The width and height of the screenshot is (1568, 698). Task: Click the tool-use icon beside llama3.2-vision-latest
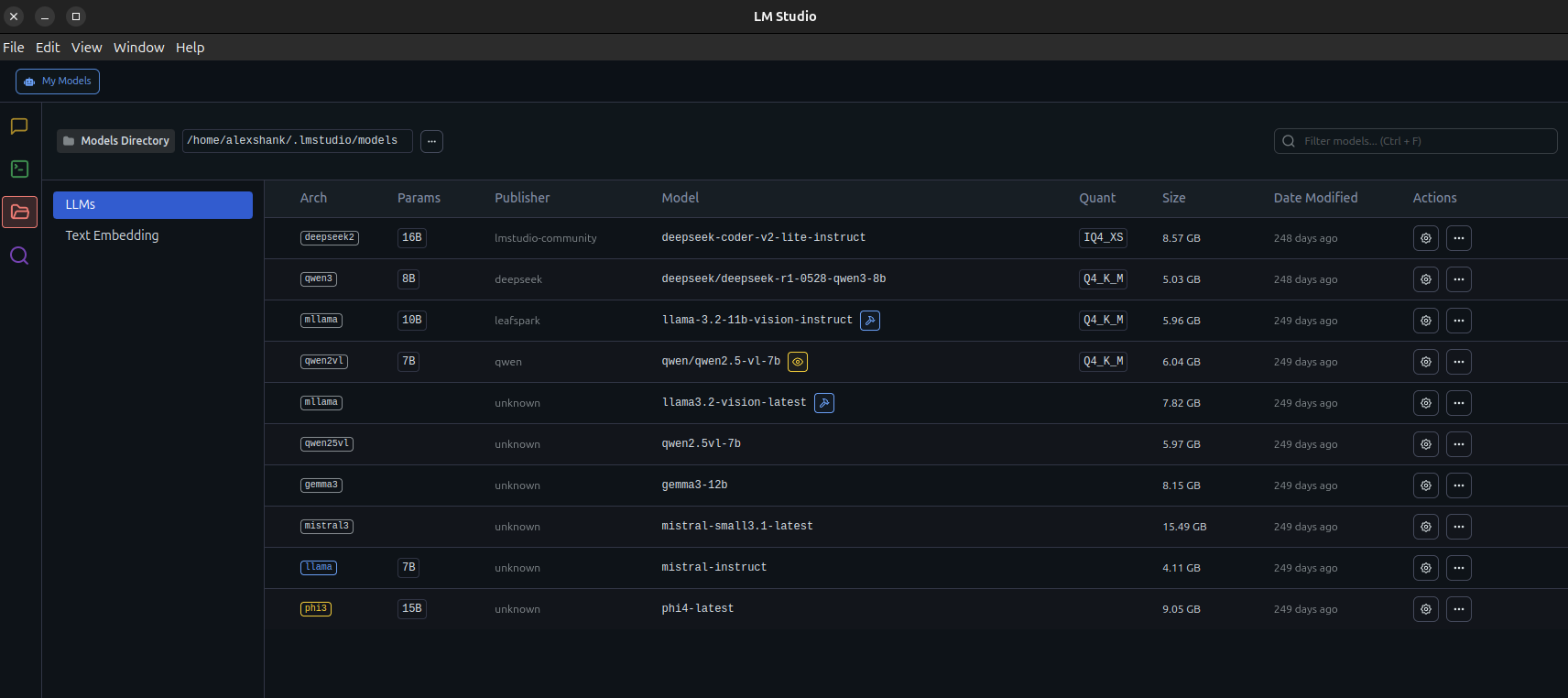tap(824, 403)
